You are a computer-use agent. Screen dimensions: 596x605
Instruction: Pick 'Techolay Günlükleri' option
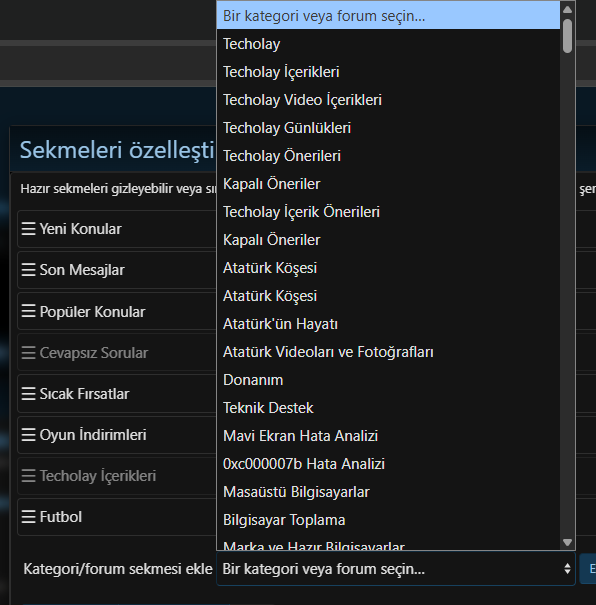[x=388, y=128]
